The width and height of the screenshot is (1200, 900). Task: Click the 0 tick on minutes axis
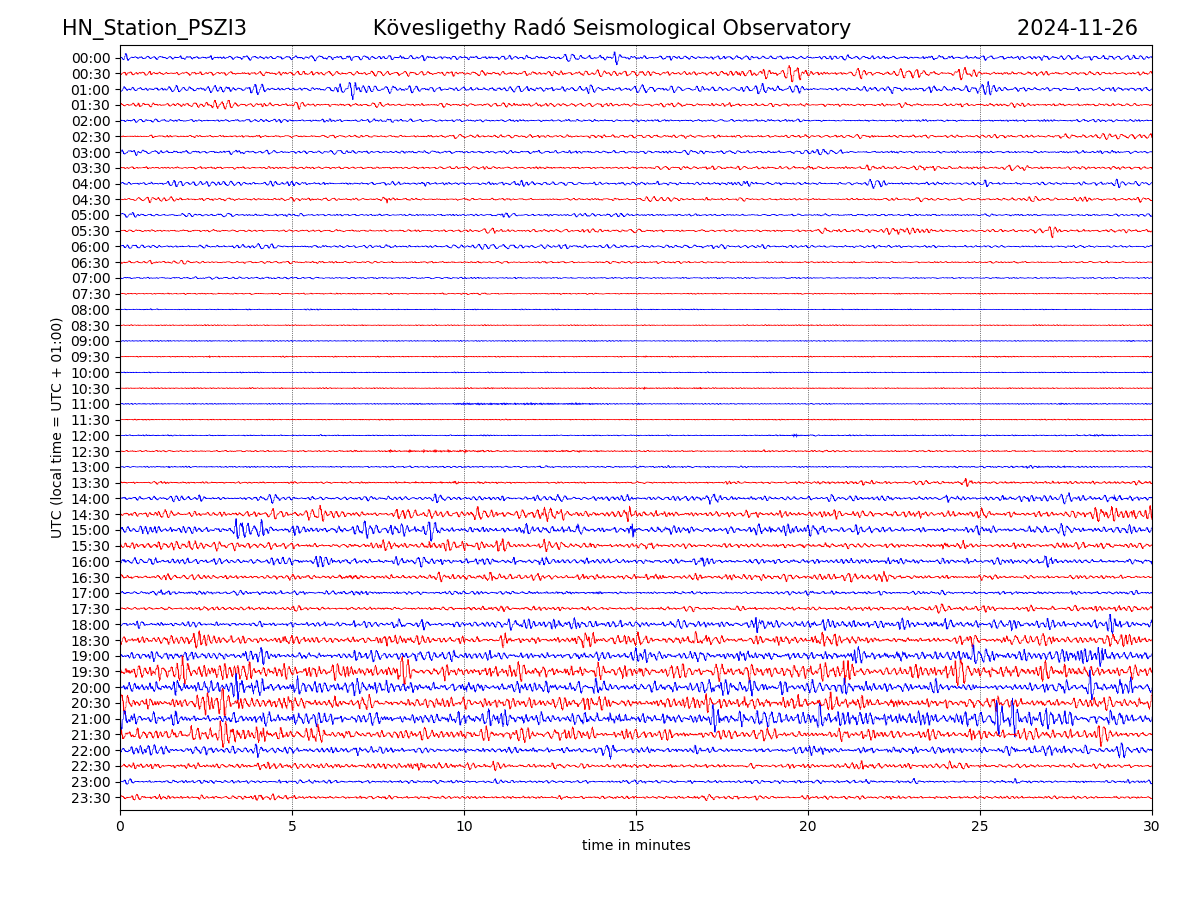click(120, 826)
